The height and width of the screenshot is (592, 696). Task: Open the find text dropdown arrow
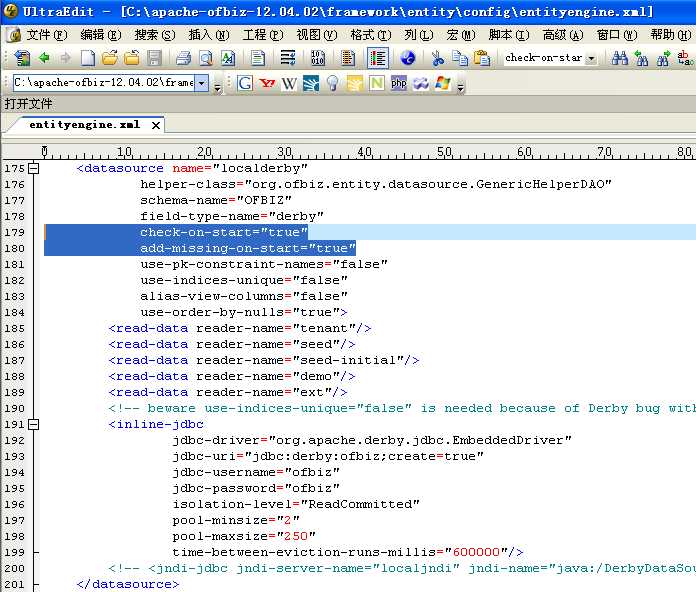point(591,58)
